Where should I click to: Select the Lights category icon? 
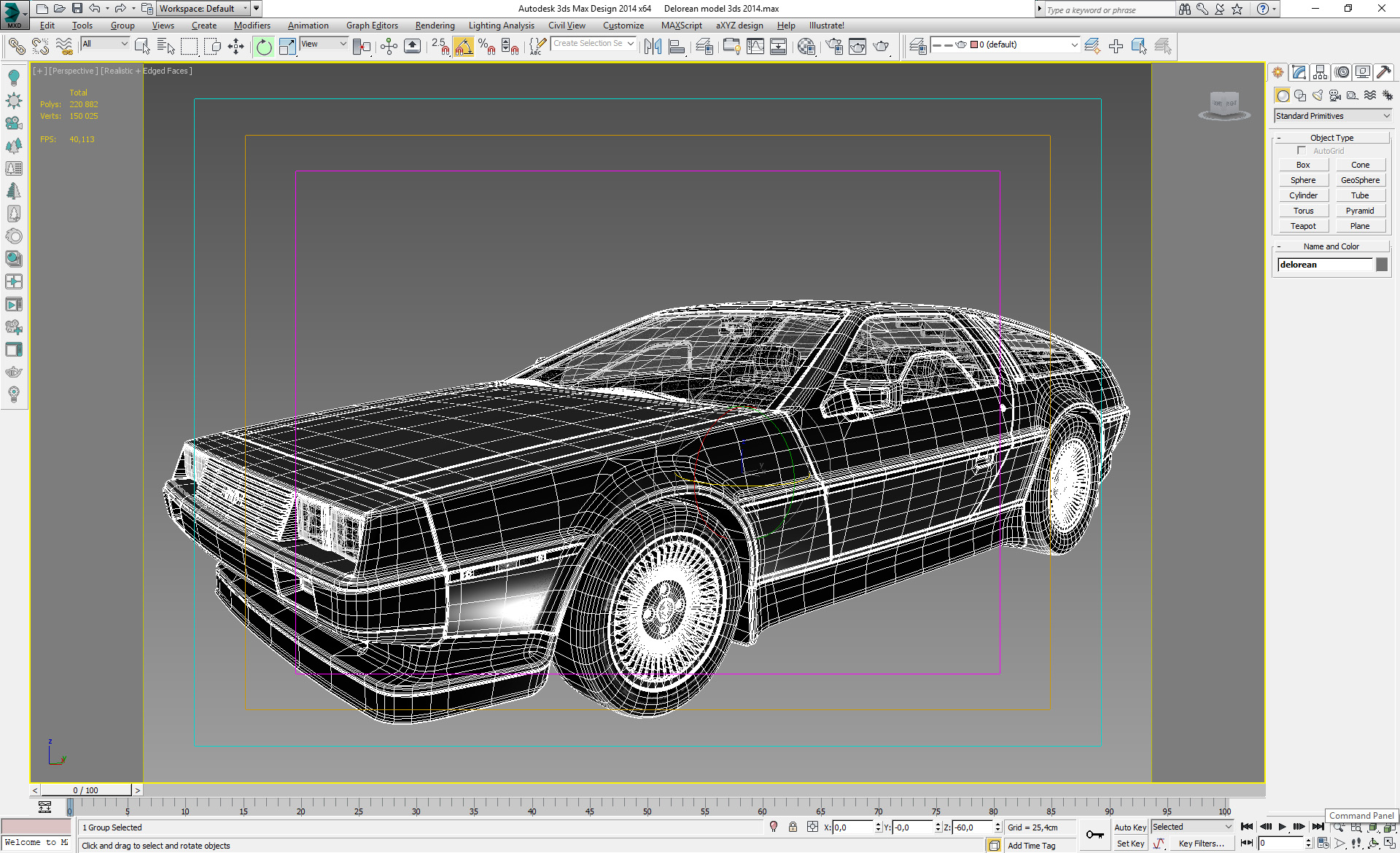[1318, 96]
